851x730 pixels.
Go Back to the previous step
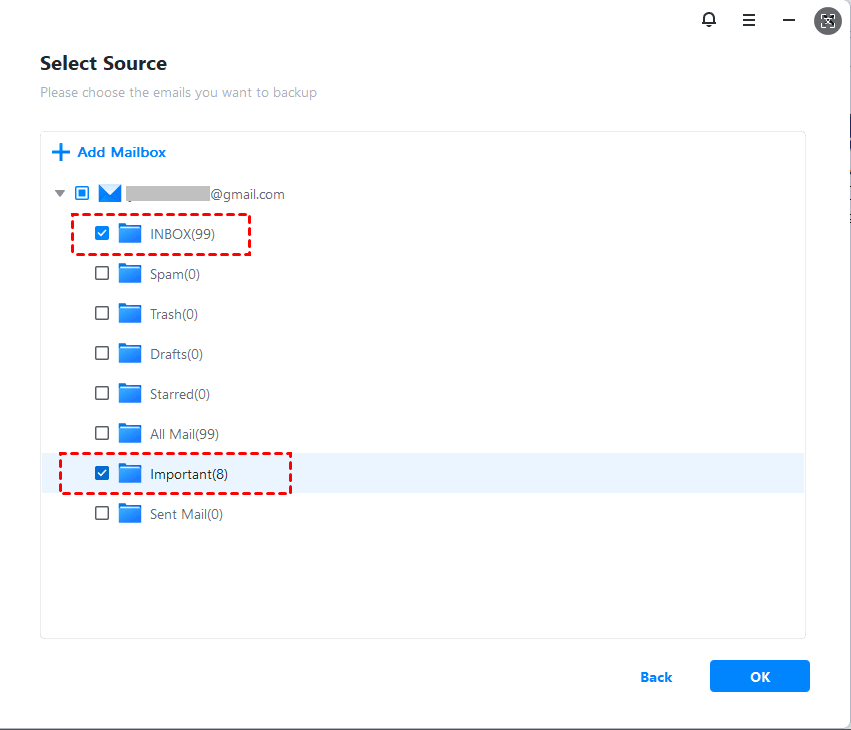coord(656,677)
